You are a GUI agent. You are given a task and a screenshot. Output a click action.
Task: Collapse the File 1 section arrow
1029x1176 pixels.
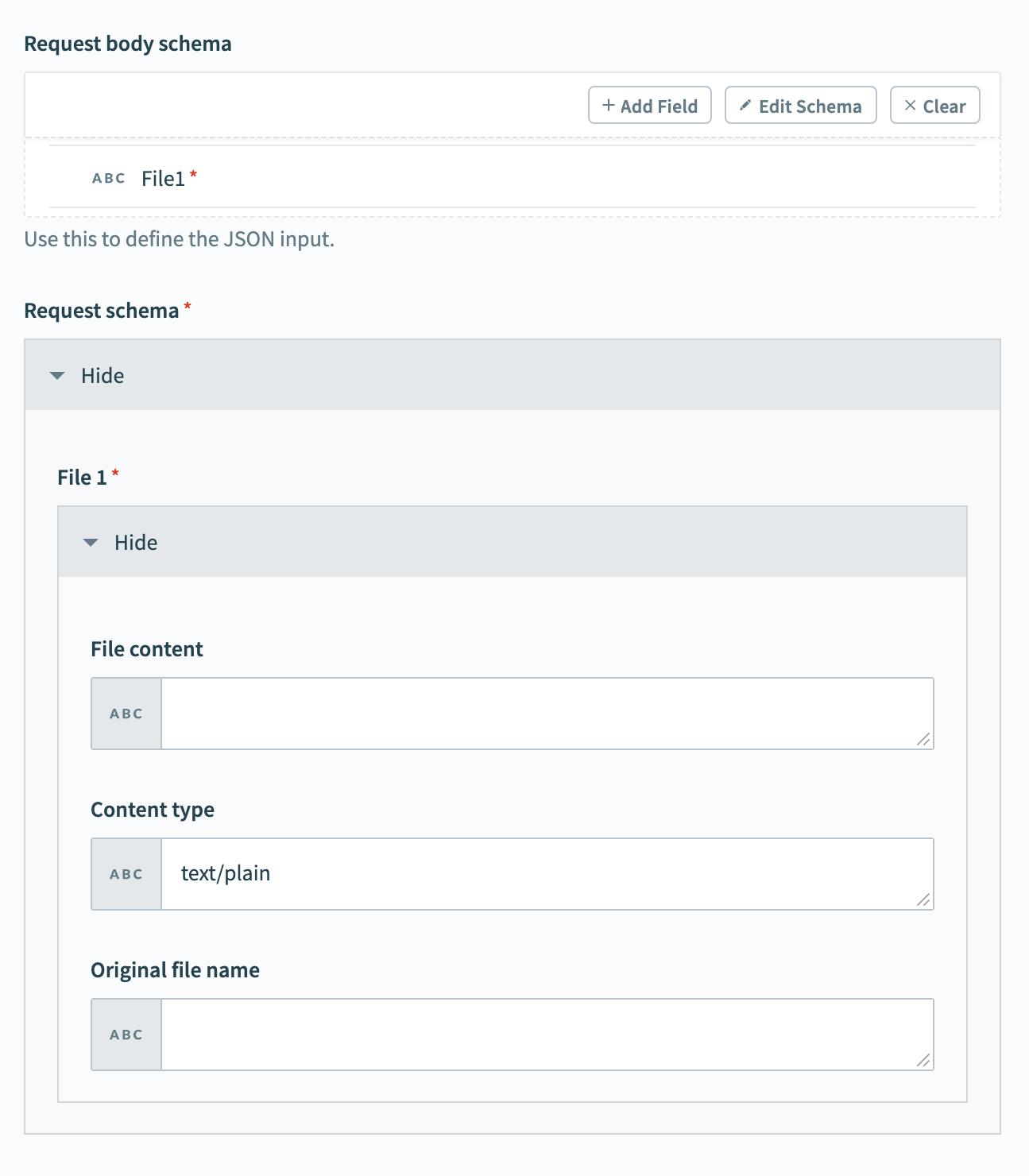pyautogui.click(x=91, y=543)
